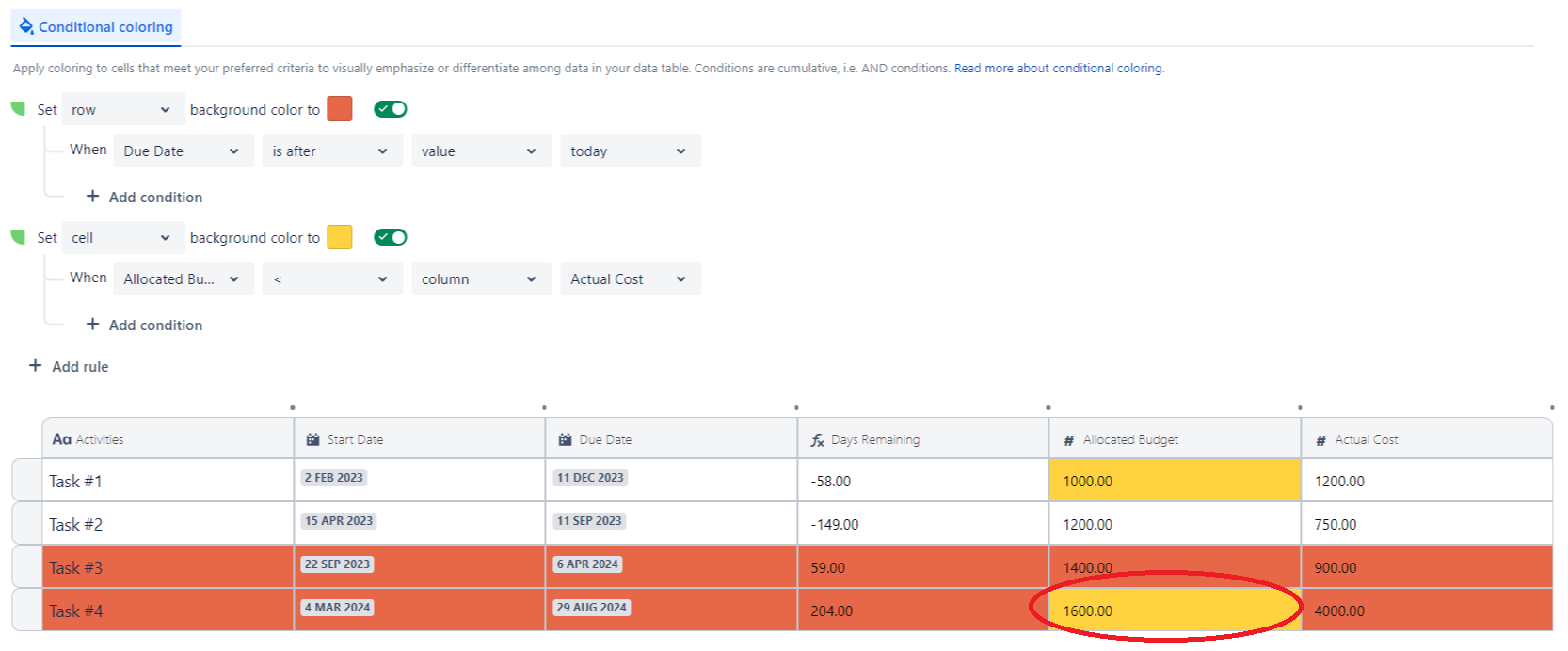Expand the 'is after' operator dropdown
This screenshot has width=1568, height=651.
click(x=331, y=151)
